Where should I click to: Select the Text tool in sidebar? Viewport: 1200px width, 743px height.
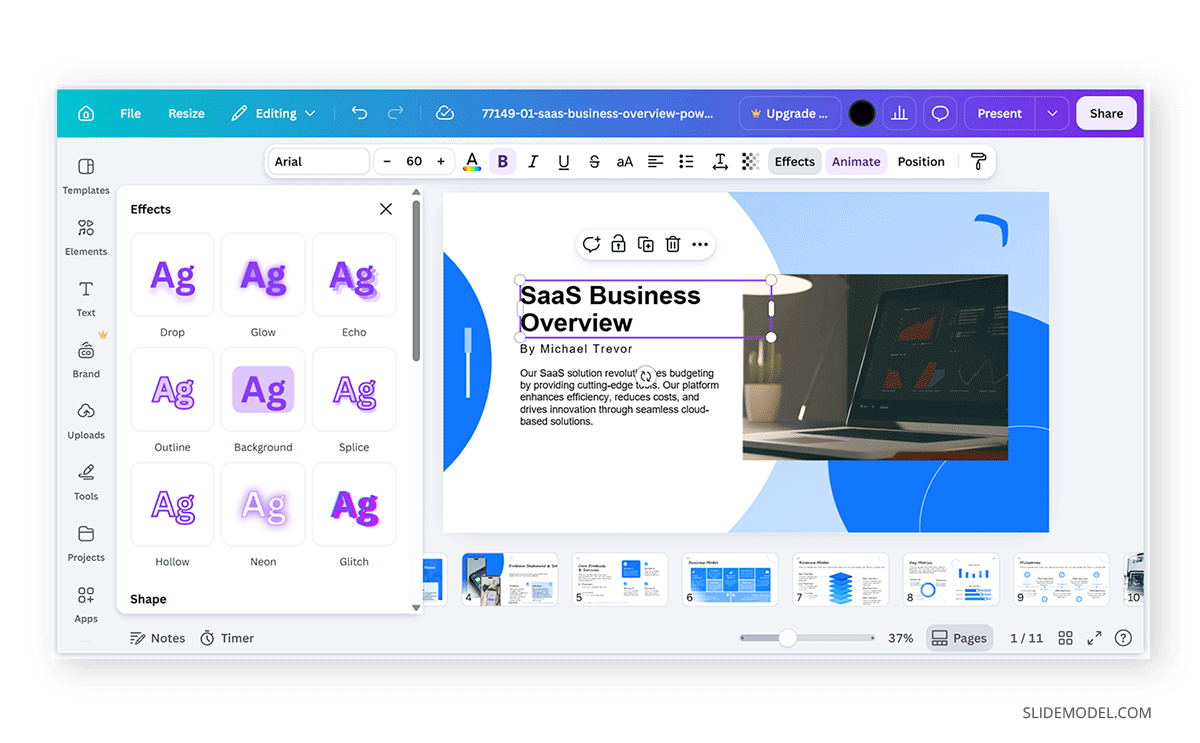pyautogui.click(x=86, y=298)
